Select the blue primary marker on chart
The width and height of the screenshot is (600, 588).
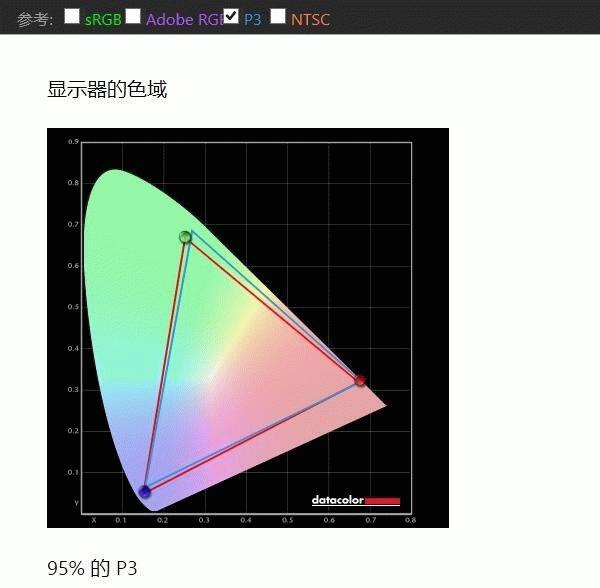click(145, 491)
